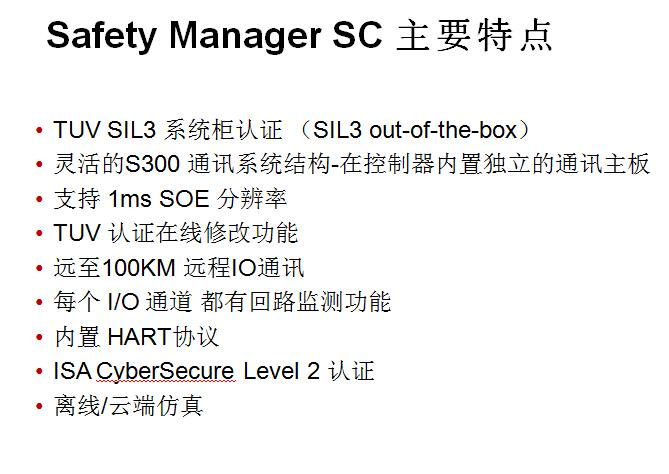Click the bullet 'TUV SIL3 系统柜认证'
Screen dimensions: 669x474
(168, 130)
